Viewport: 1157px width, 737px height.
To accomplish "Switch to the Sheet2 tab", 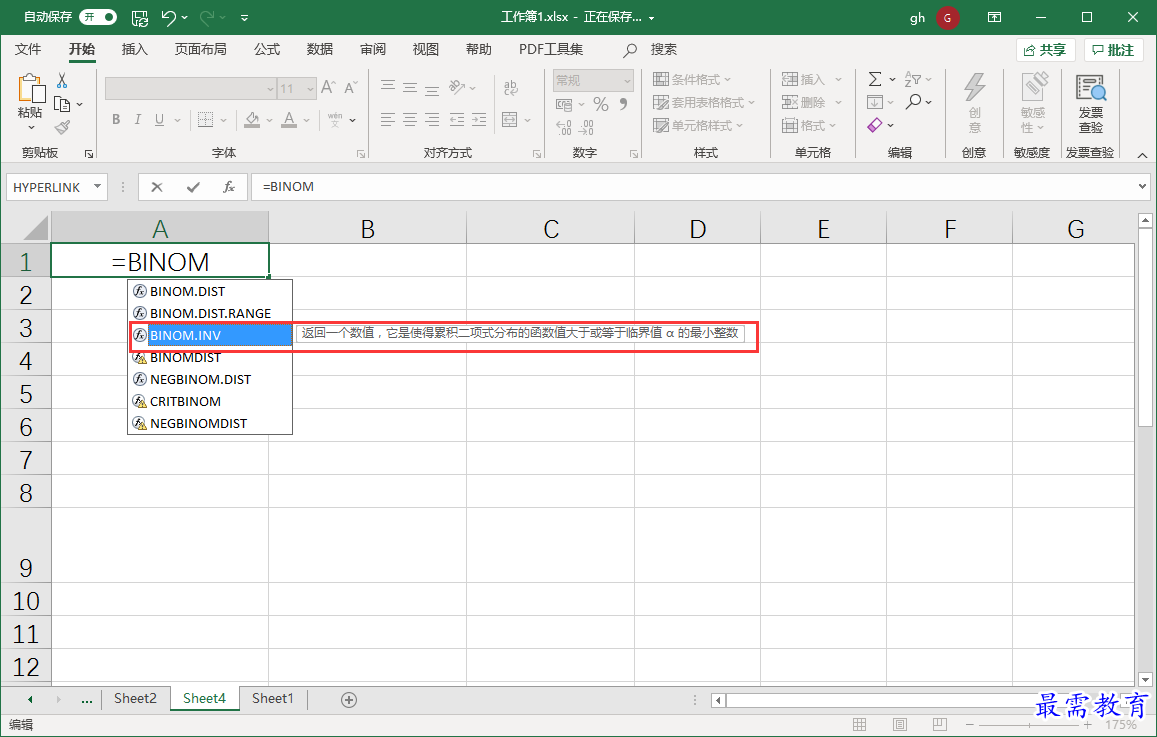I will coord(135,699).
